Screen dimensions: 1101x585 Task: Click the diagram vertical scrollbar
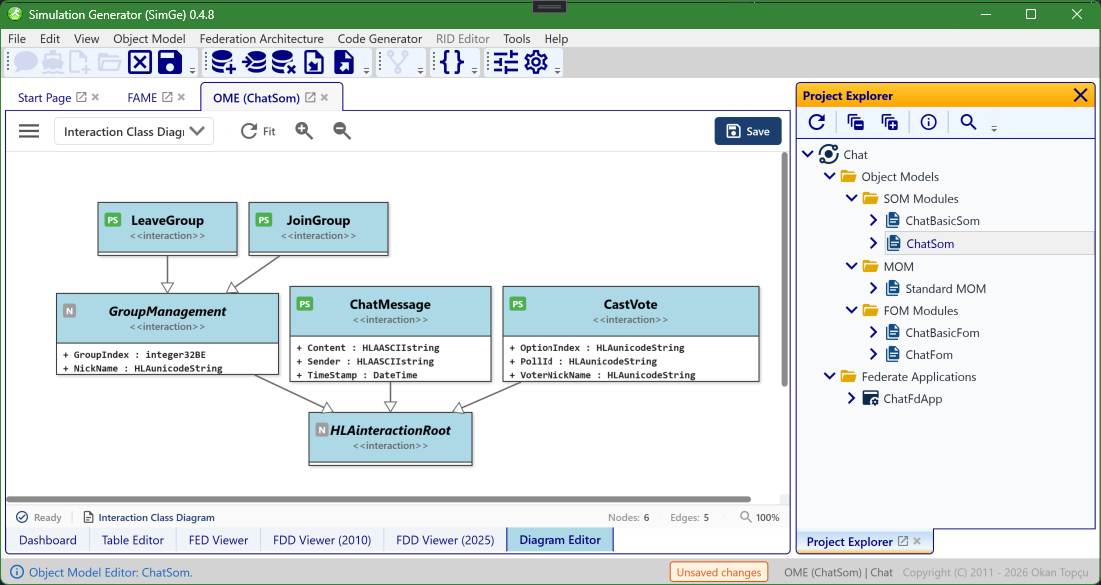point(784,270)
